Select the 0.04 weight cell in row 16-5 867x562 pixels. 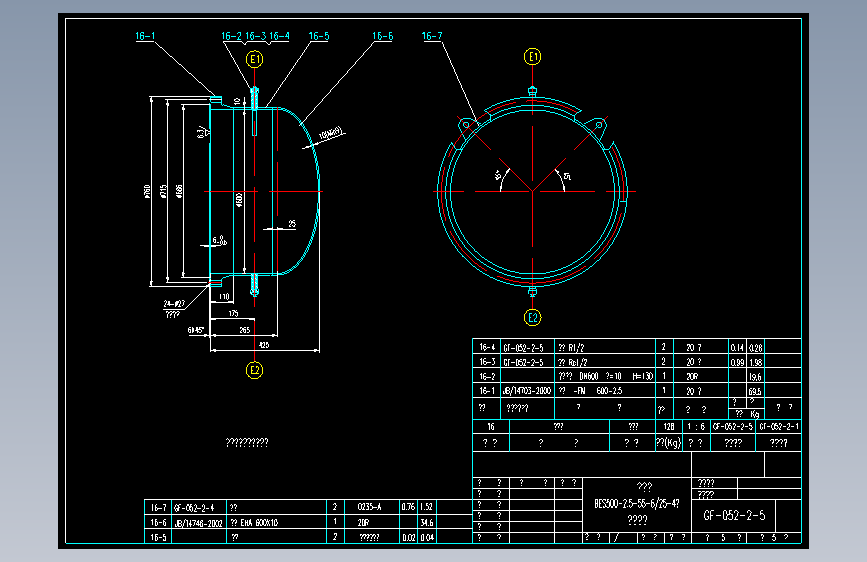(x=427, y=538)
